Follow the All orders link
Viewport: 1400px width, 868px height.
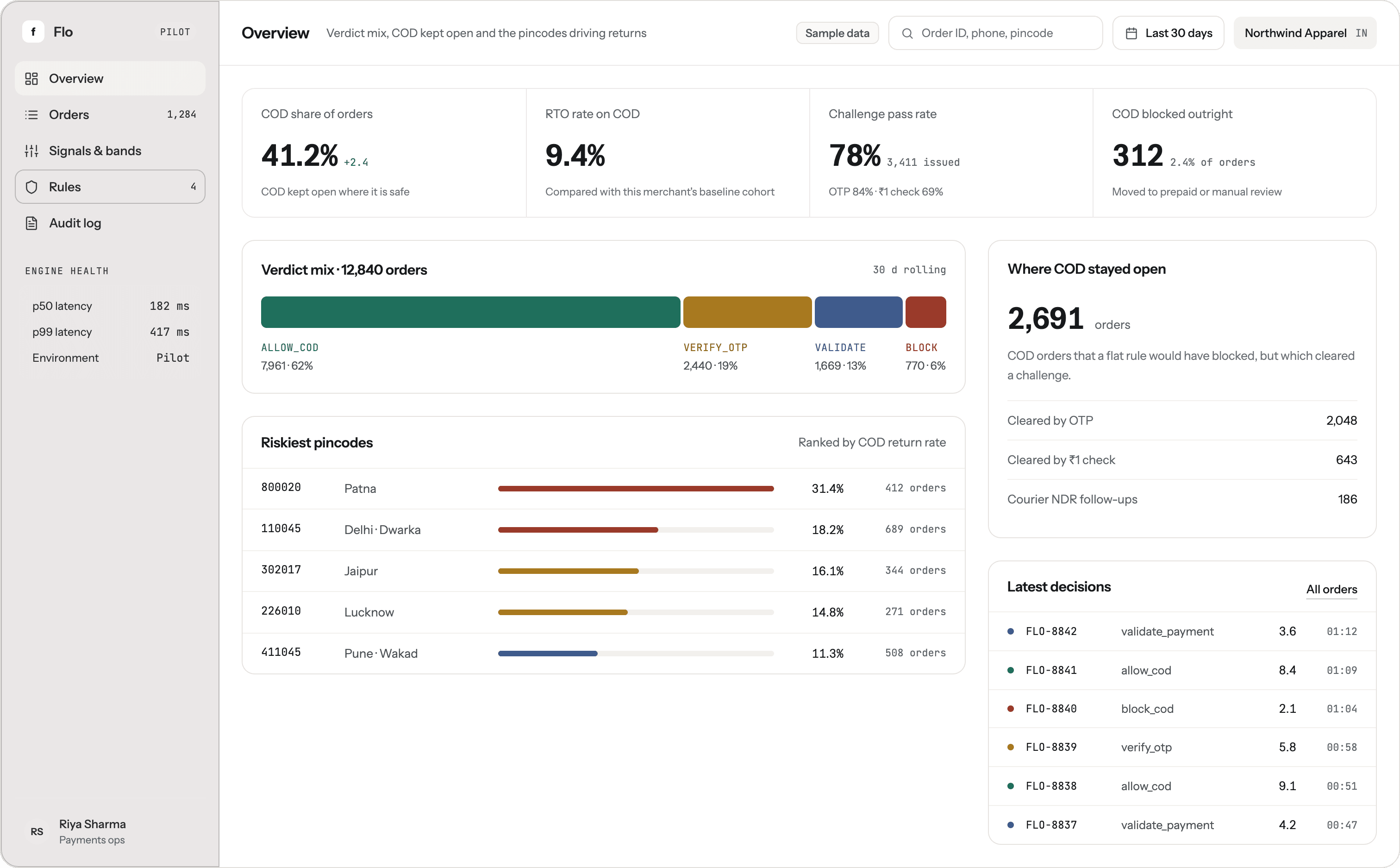(x=1331, y=589)
